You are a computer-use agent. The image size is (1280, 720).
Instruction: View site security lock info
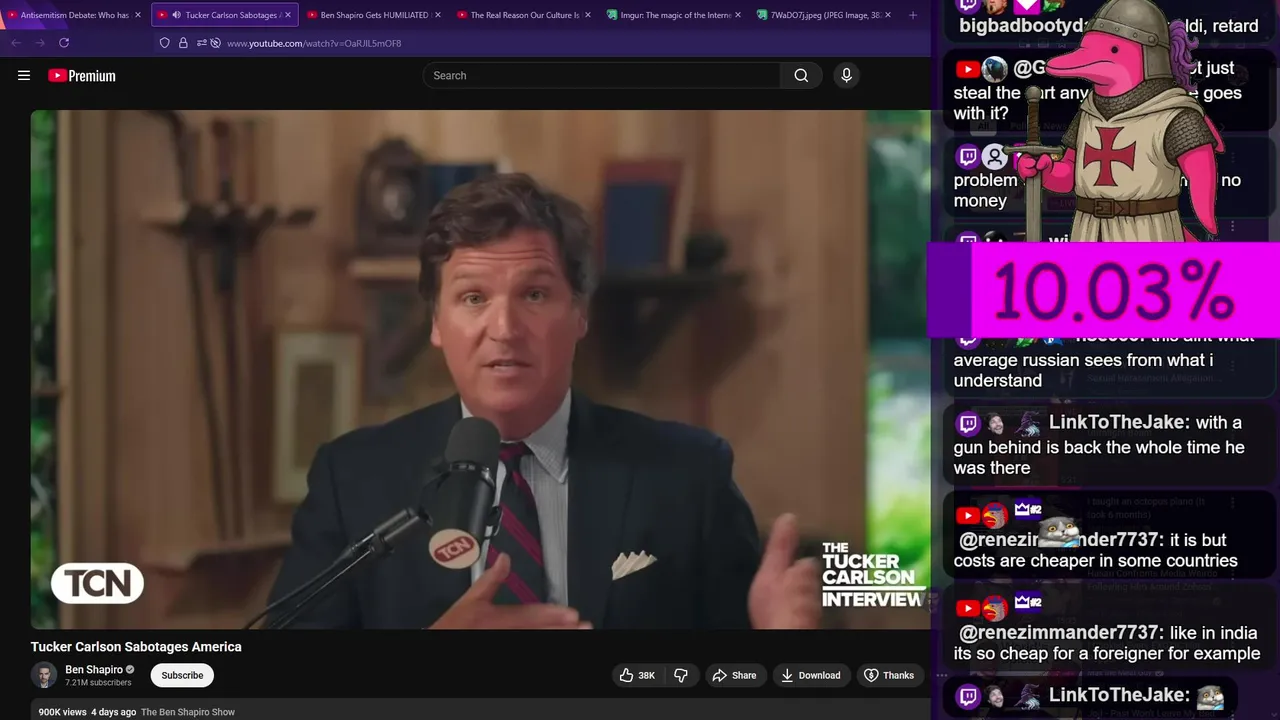(183, 43)
